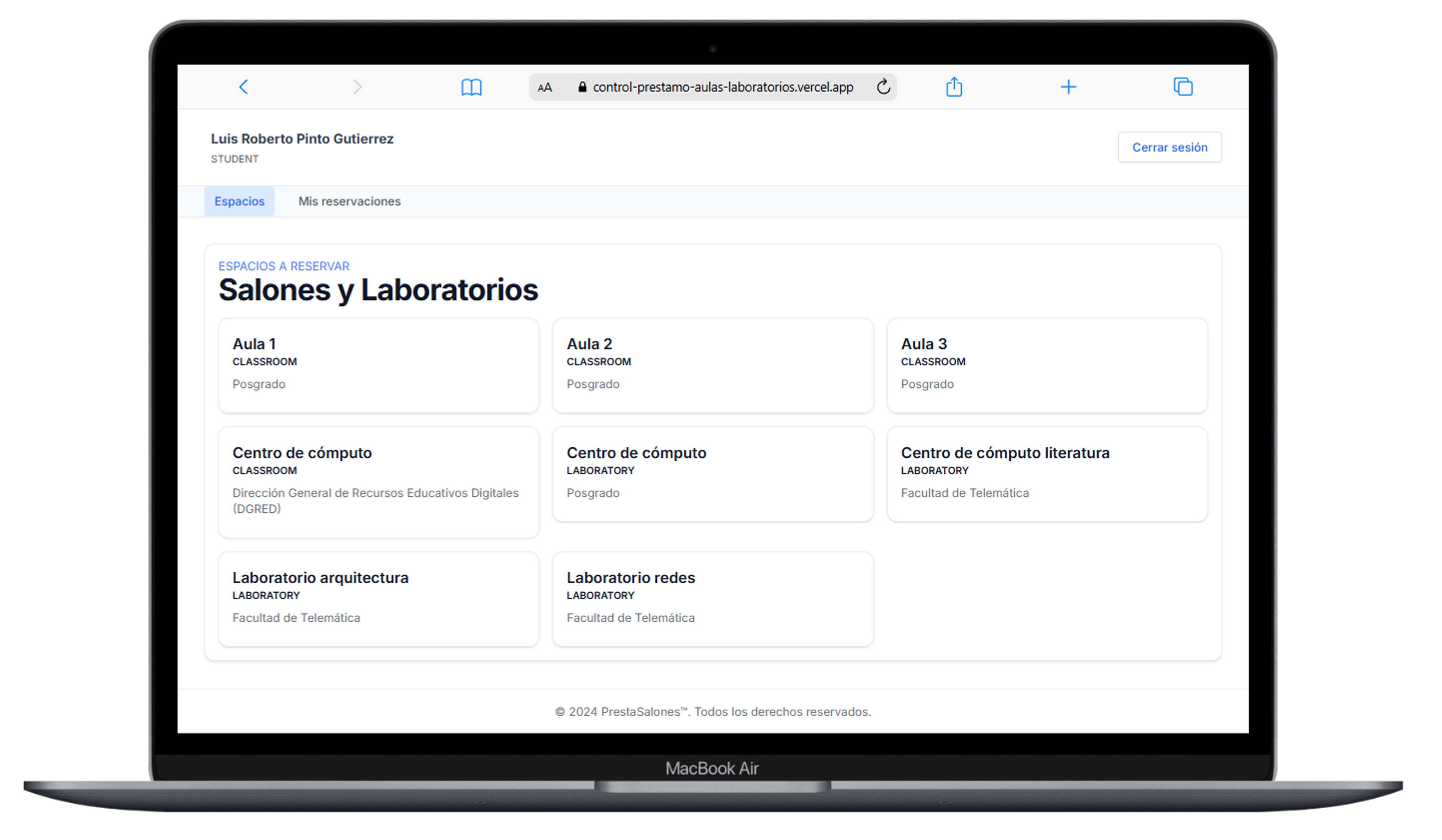Screen dimensions: 1442x840
Task: Open the page text size (AA) menu
Action: click(544, 87)
